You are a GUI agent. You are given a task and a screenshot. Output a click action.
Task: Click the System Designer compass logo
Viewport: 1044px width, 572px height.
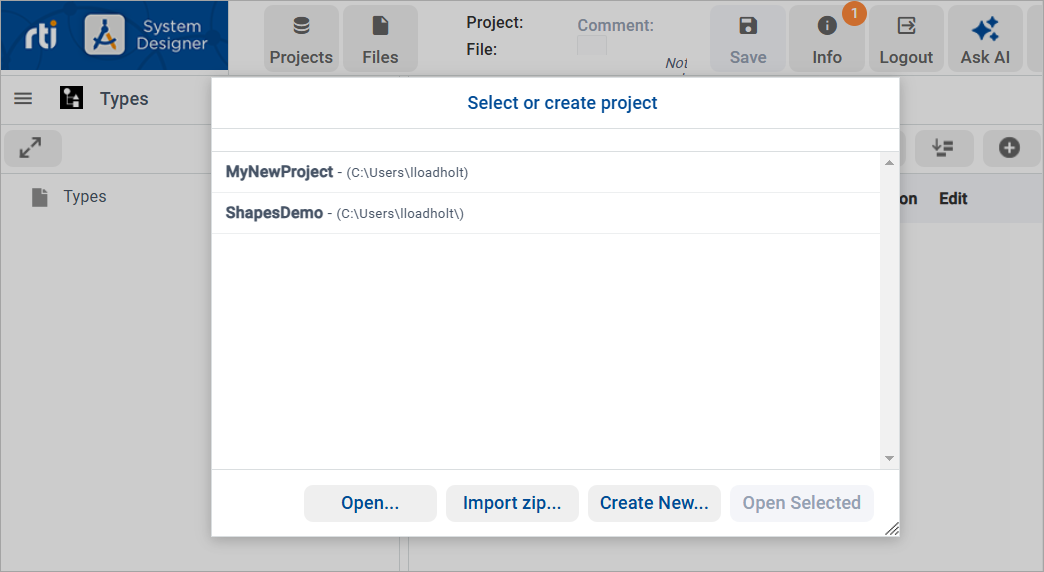point(104,35)
